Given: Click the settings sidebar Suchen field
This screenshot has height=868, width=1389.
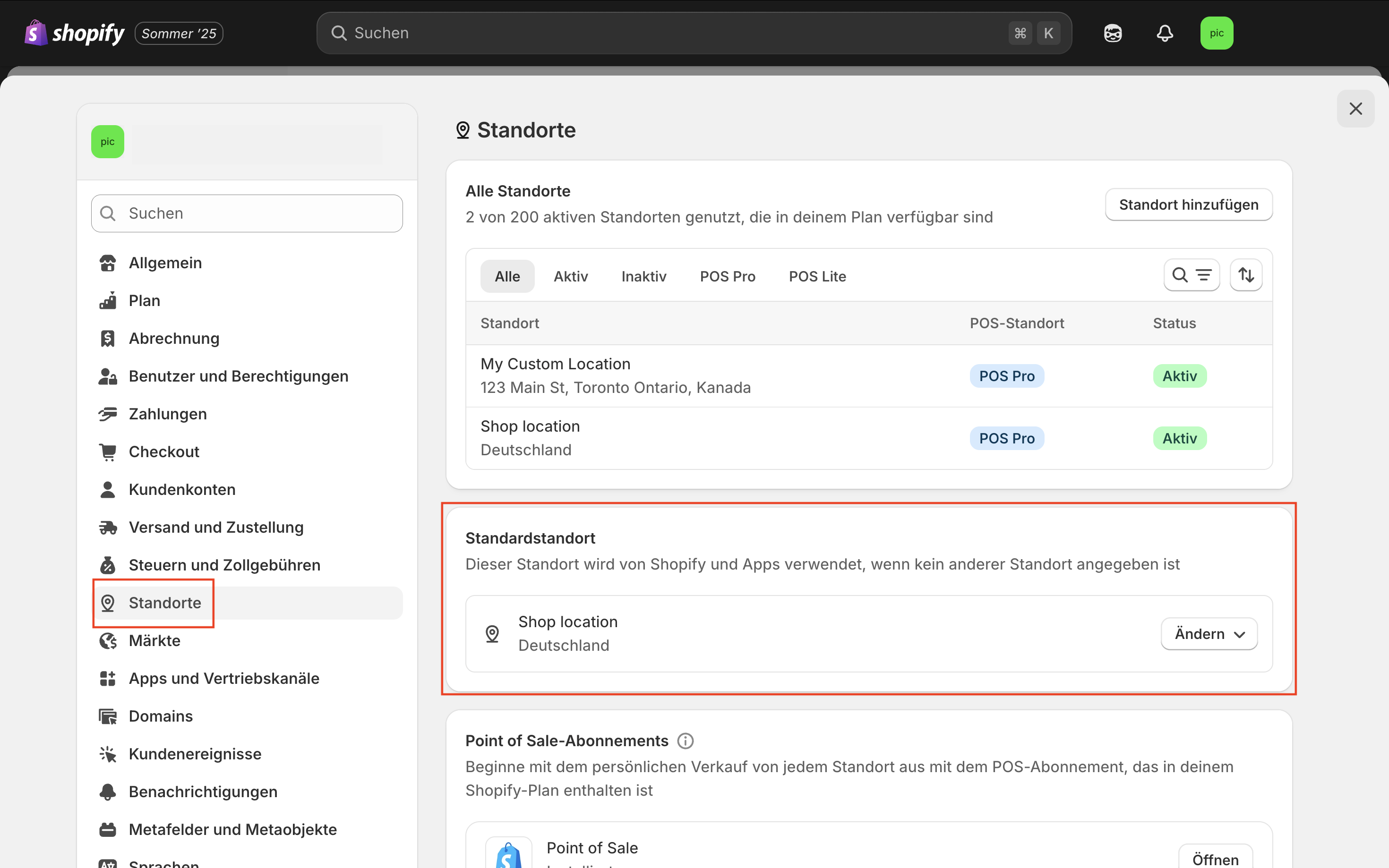Looking at the screenshot, I should [x=247, y=213].
